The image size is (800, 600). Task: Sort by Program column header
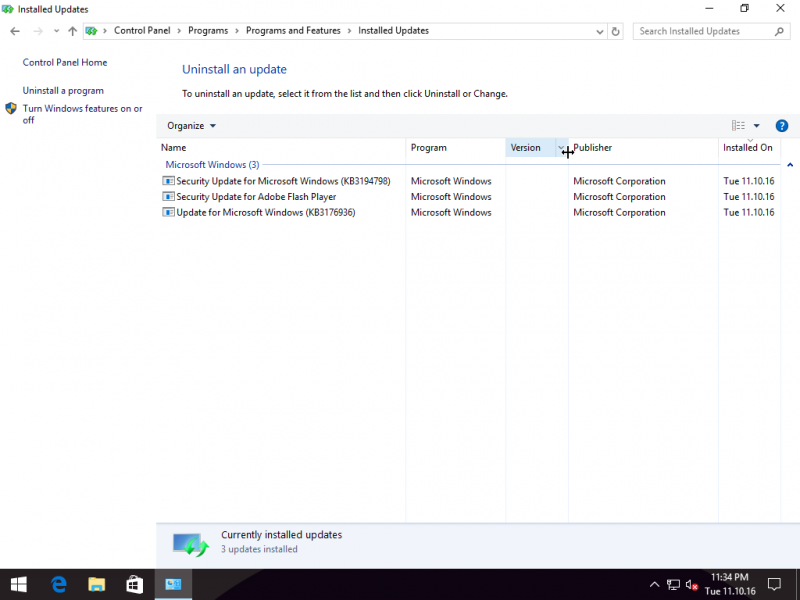tap(456, 148)
